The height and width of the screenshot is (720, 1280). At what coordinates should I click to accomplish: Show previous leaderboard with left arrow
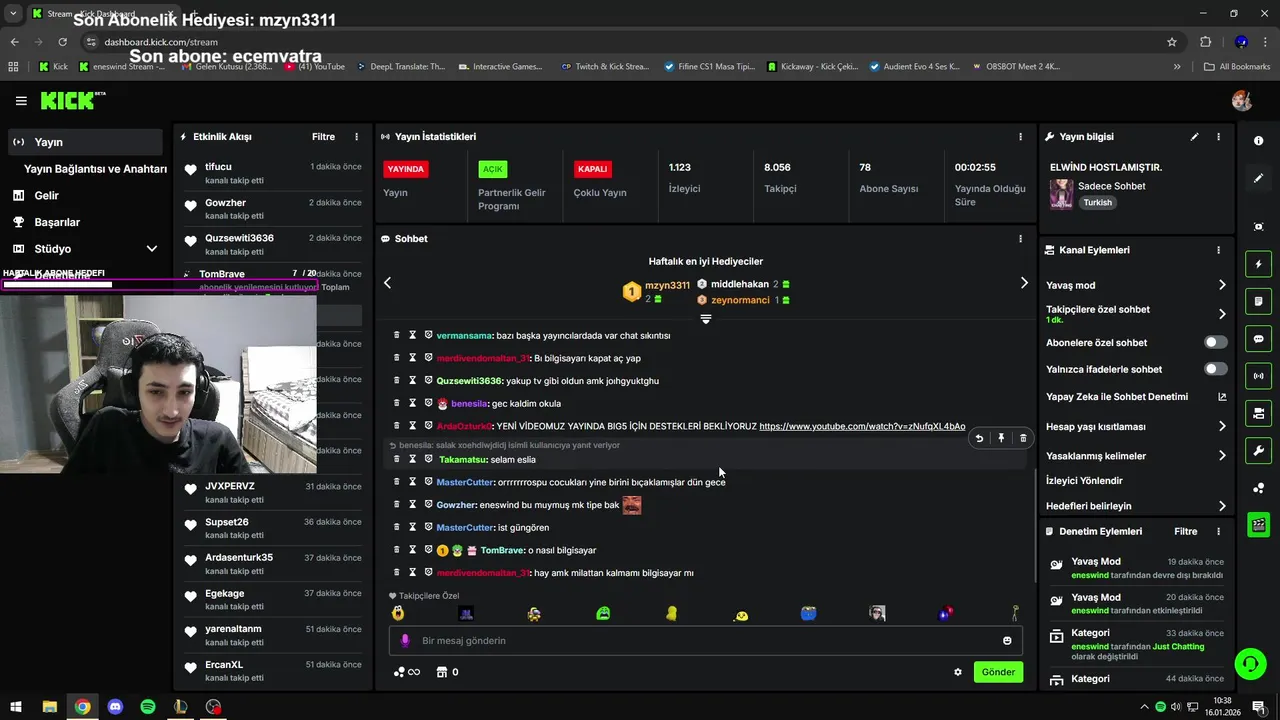(x=388, y=283)
